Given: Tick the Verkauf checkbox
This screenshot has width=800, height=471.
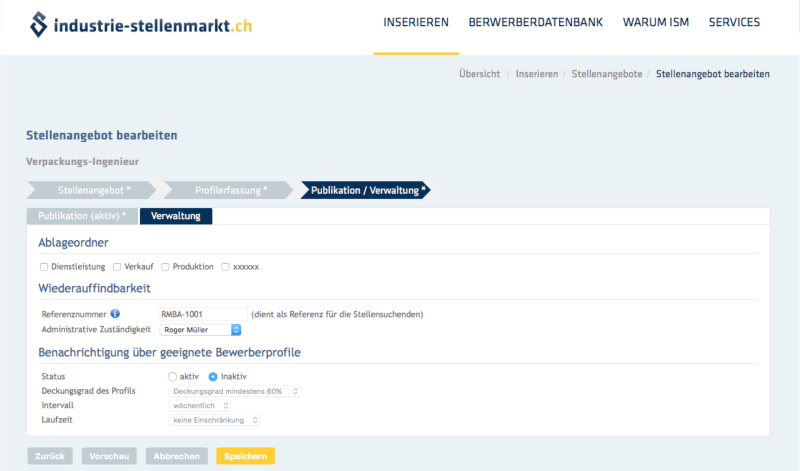Looking at the screenshot, I should (117, 267).
